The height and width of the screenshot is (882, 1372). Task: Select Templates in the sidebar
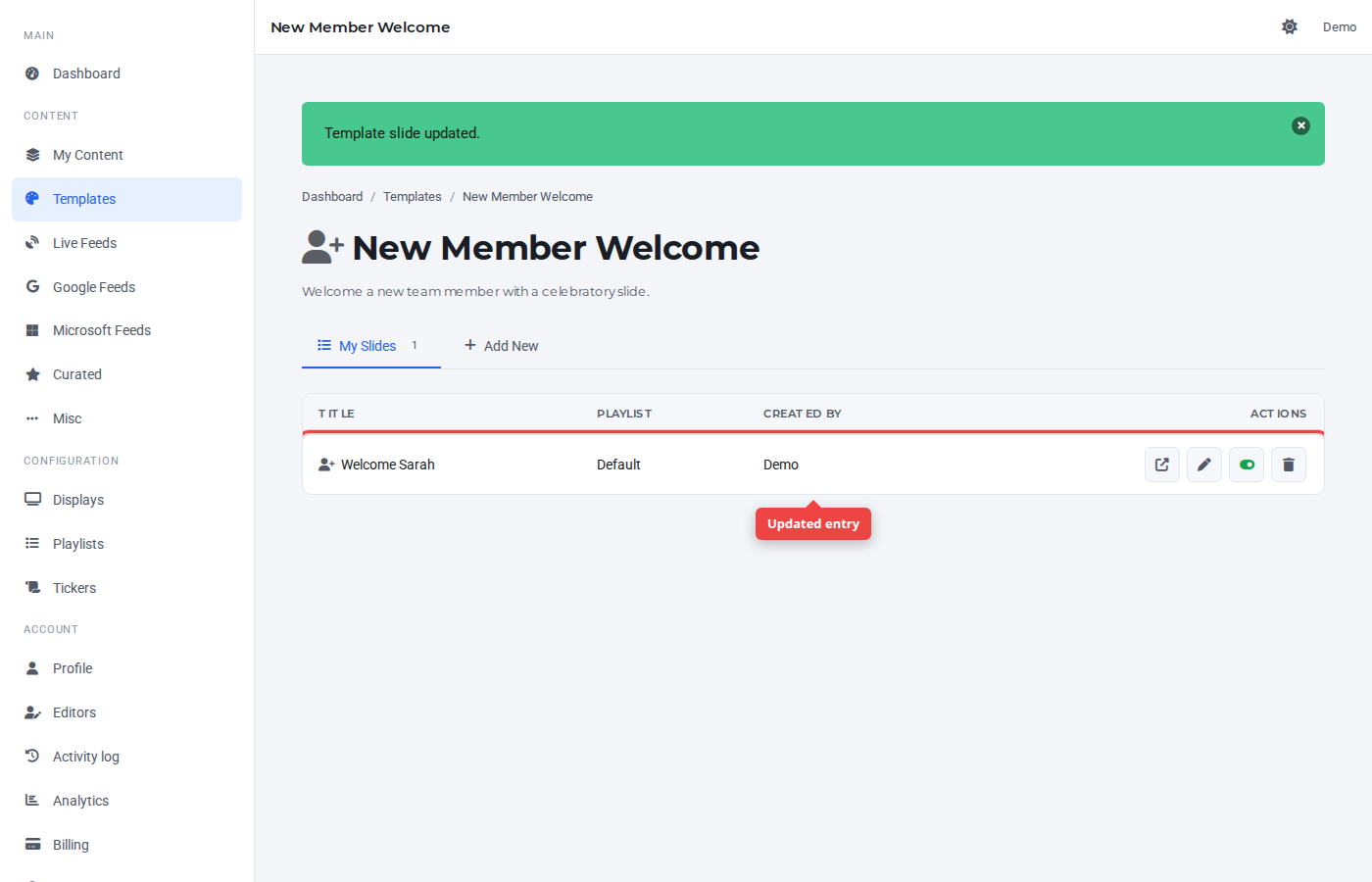pyautogui.click(x=126, y=199)
